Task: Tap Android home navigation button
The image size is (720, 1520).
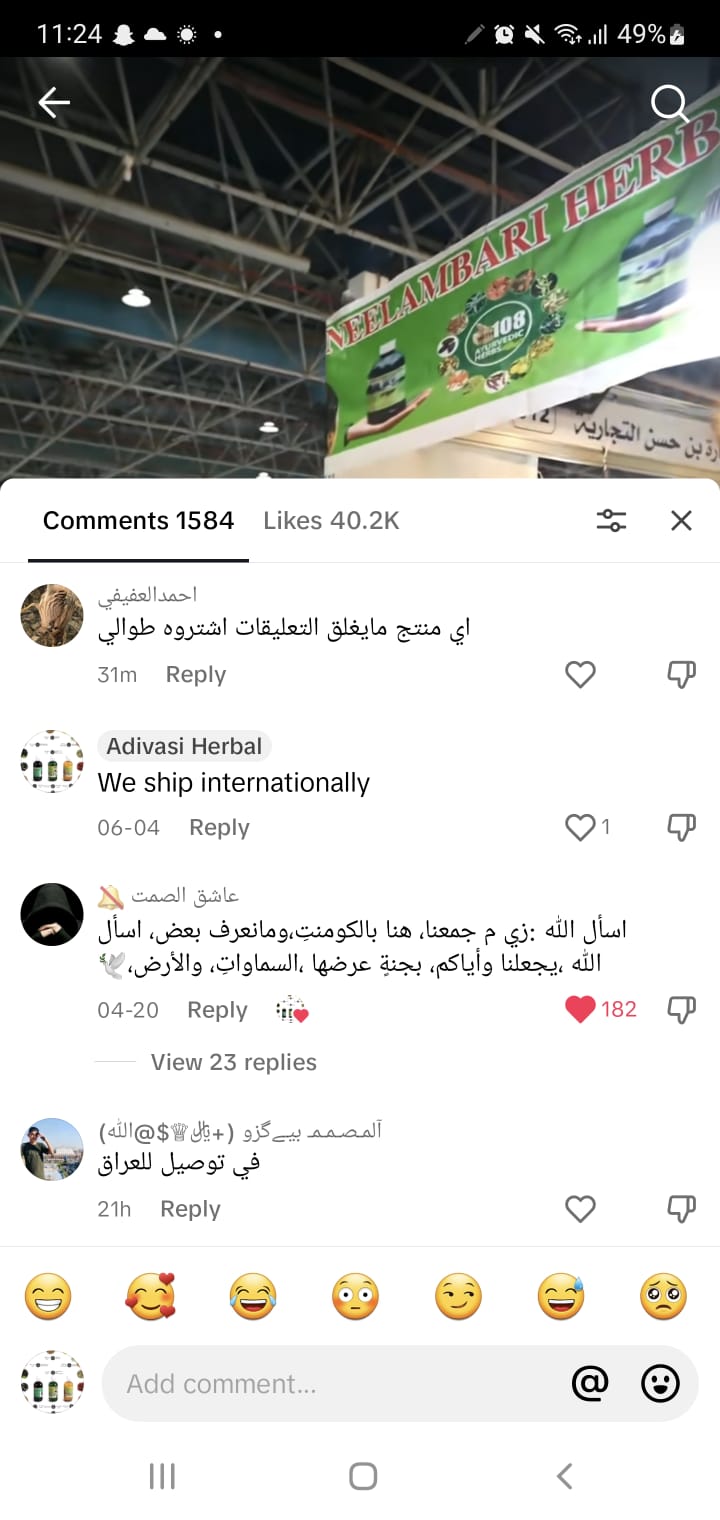Action: coord(362,1476)
